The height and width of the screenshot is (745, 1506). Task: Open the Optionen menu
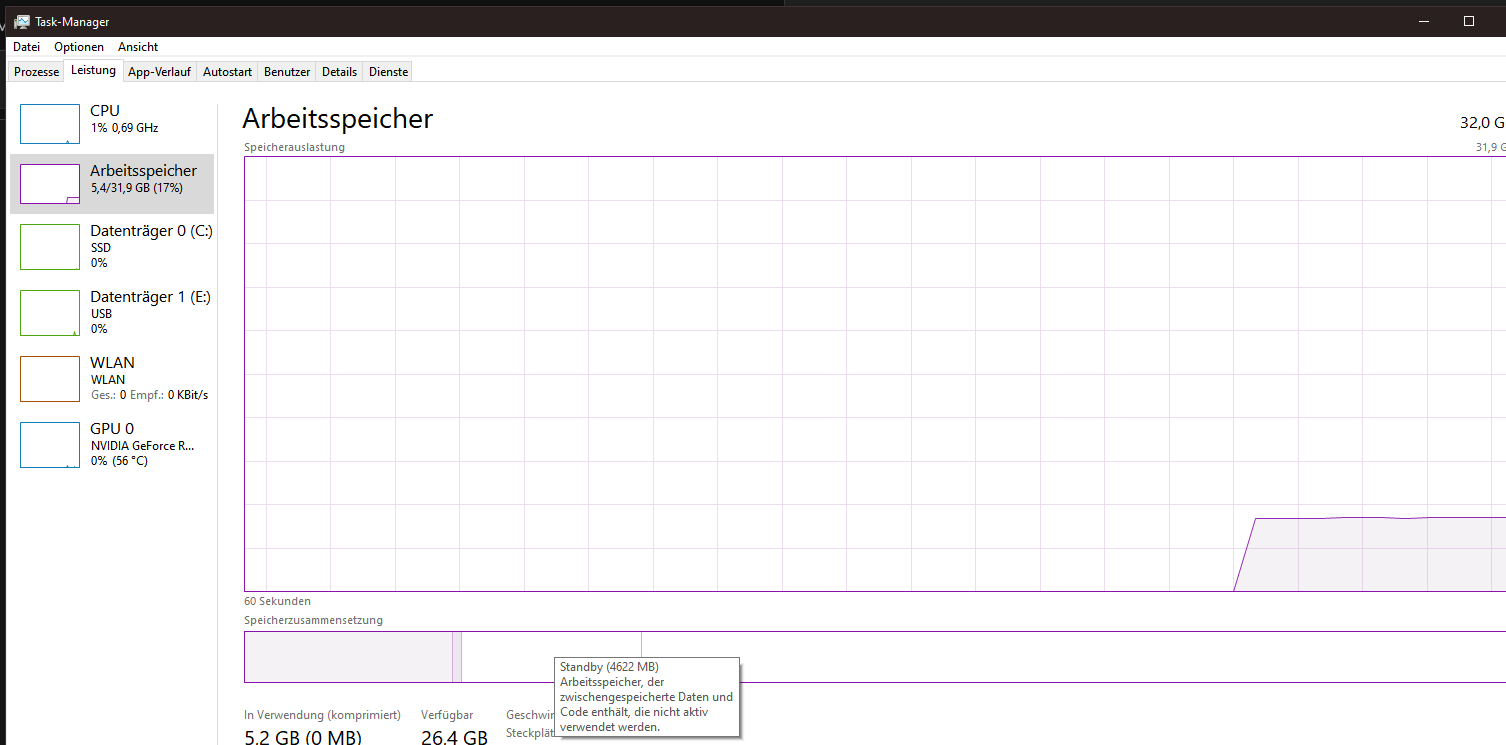78,46
